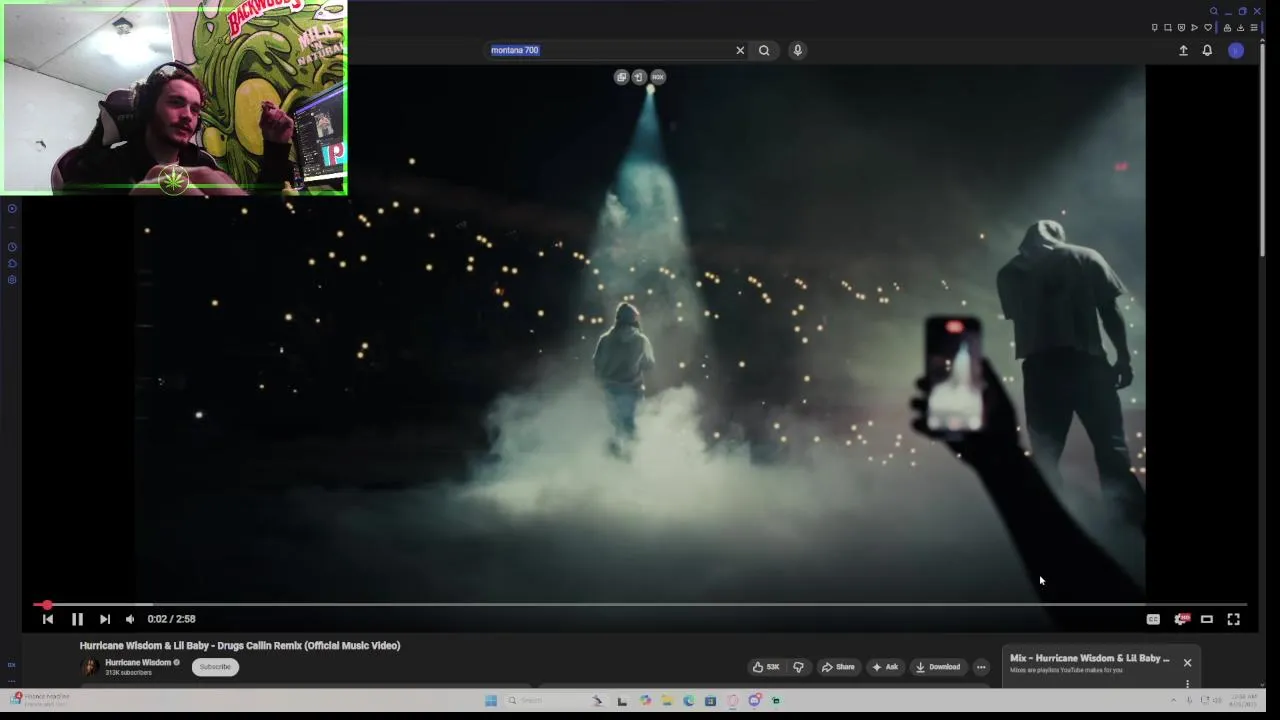
Task: Download the video
Action: point(938,667)
